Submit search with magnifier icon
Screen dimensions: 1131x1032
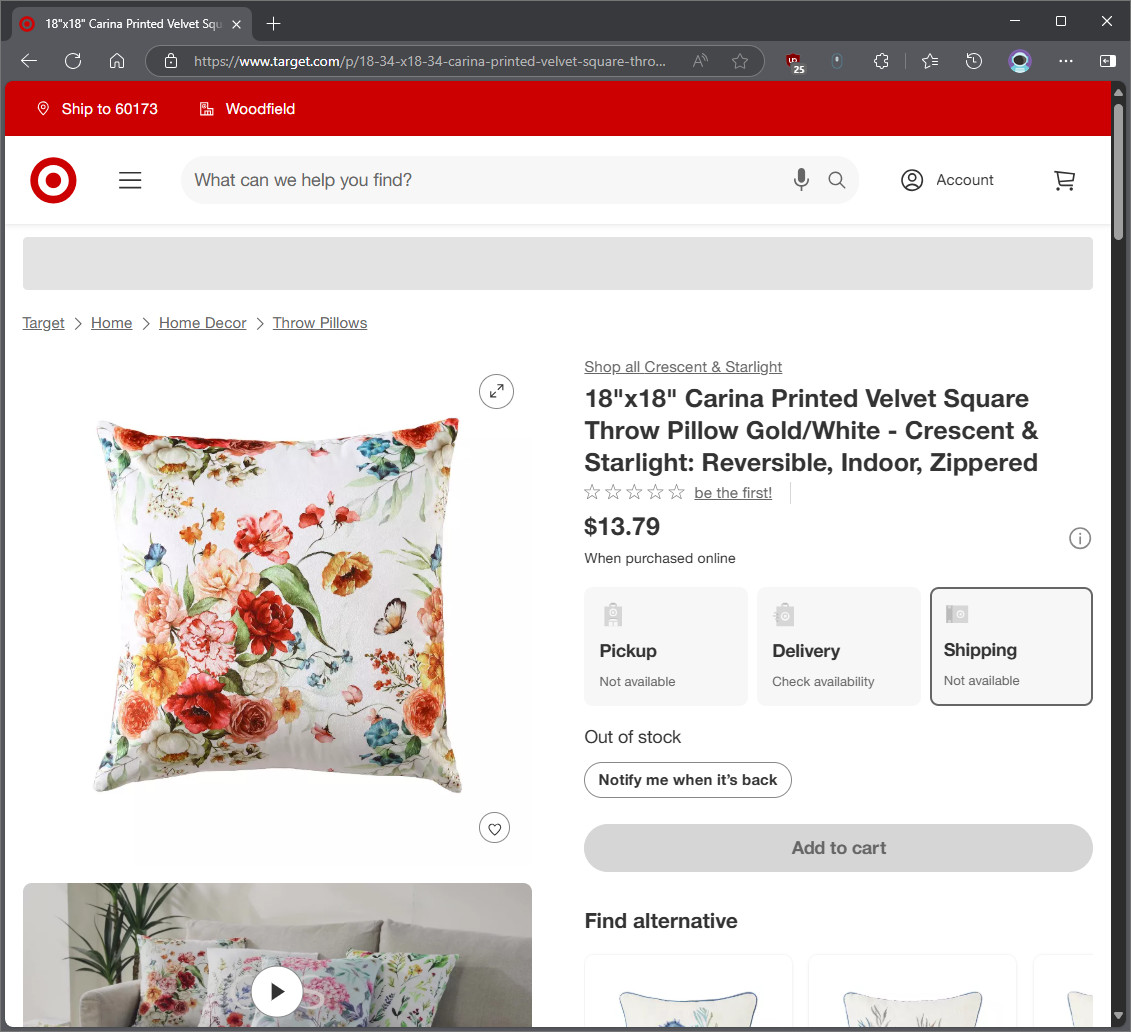tap(837, 180)
